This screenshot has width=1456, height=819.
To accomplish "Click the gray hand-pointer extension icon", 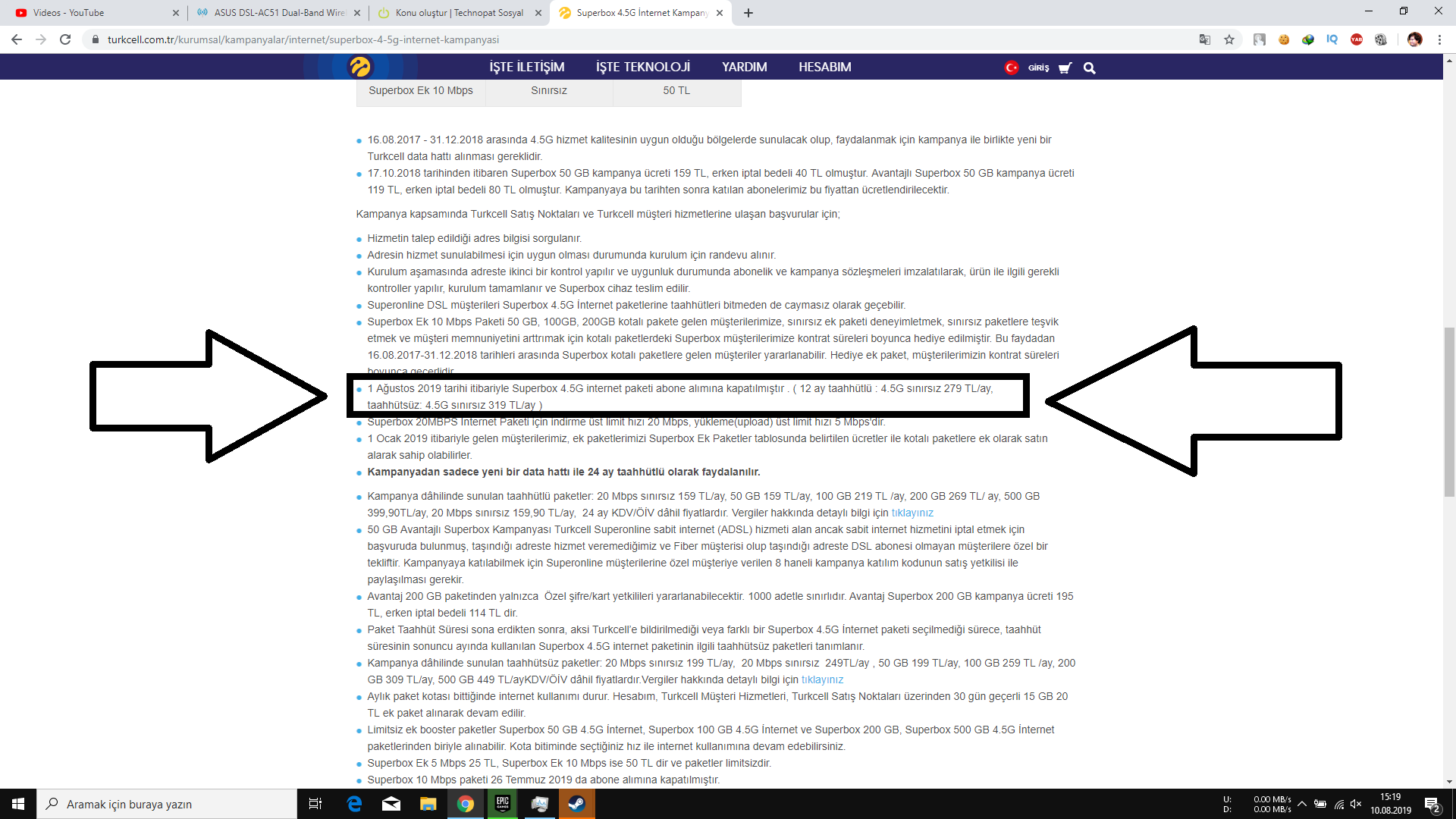I will tap(1260, 39).
